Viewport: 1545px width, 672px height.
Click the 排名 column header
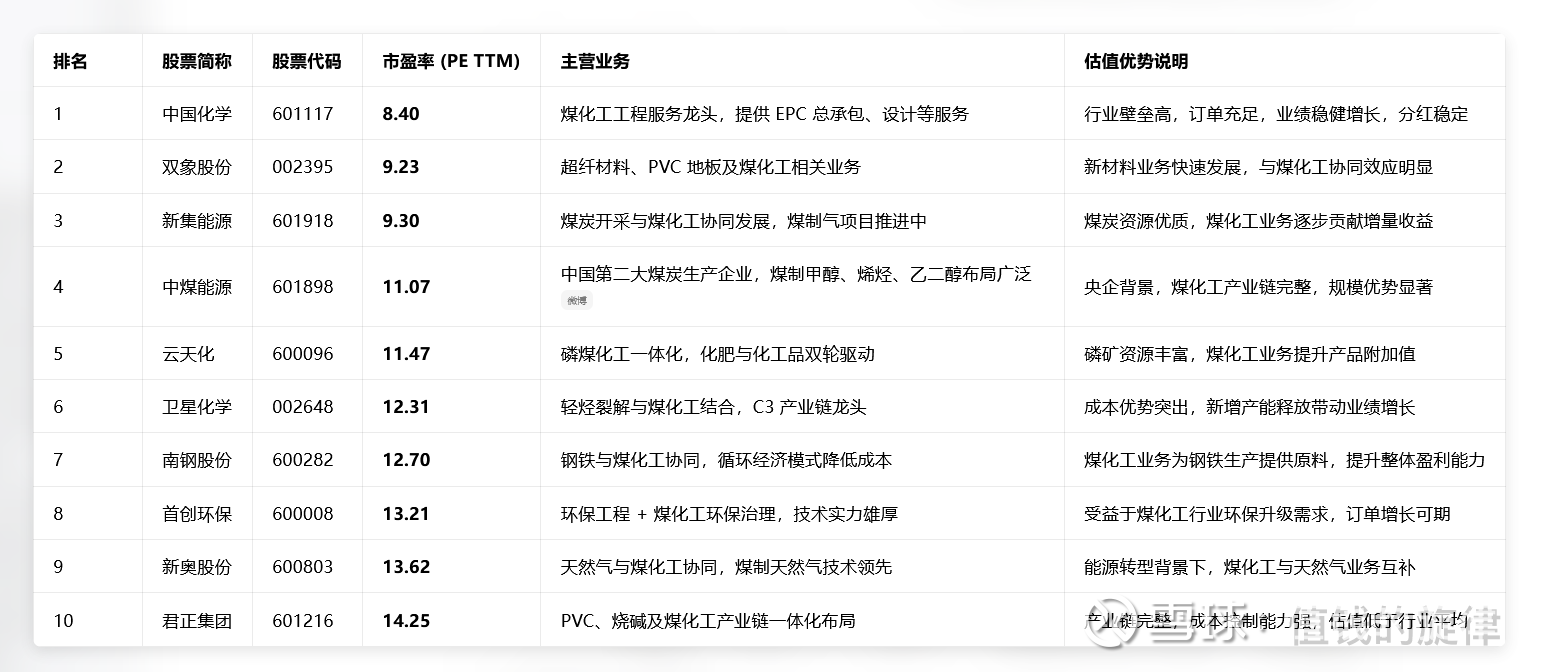[x=70, y=61]
